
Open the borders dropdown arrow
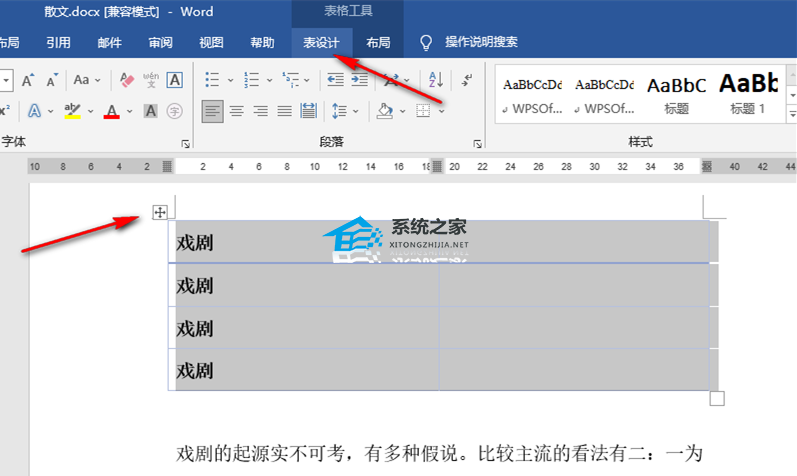442,110
